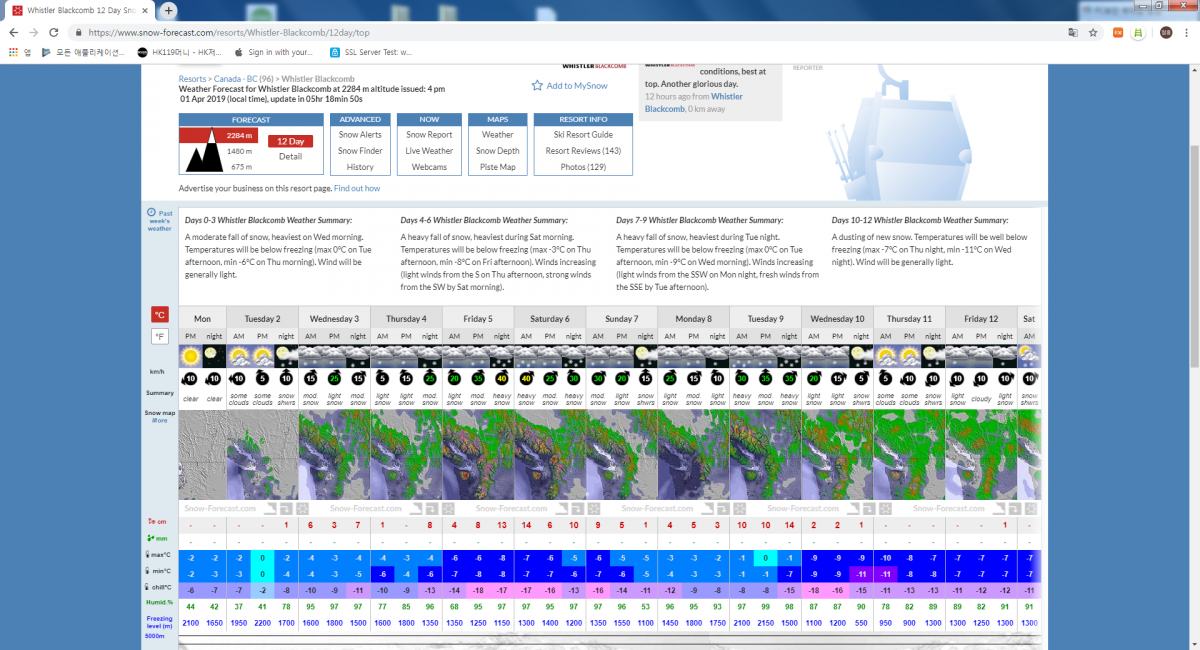
Task: Switch to the 12 Day forecast
Action: click(x=291, y=141)
